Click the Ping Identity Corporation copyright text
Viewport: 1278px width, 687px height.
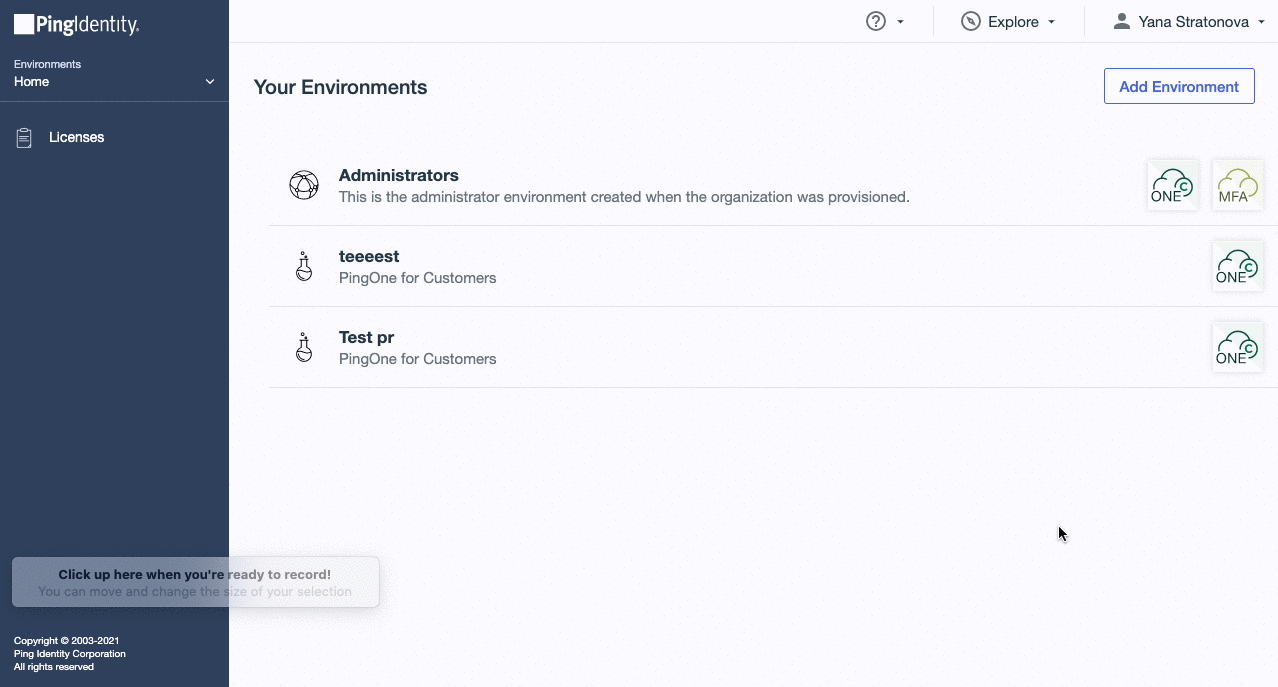click(70, 654)
